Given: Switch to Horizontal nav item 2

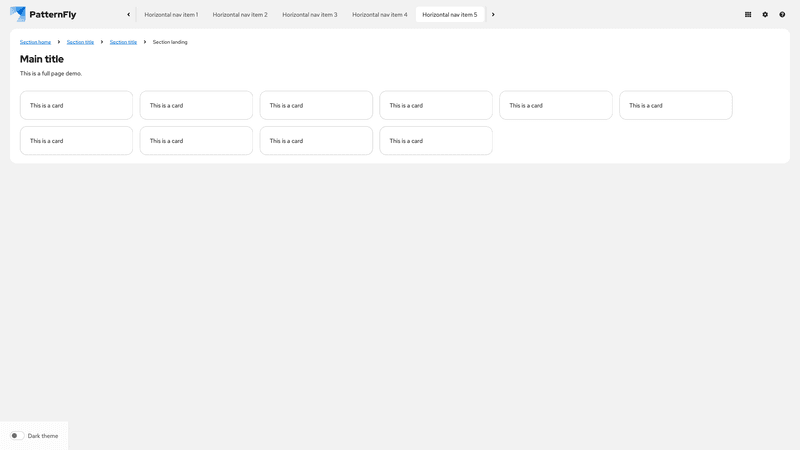Looking at the screenshot, I should [x=240, y=15].
